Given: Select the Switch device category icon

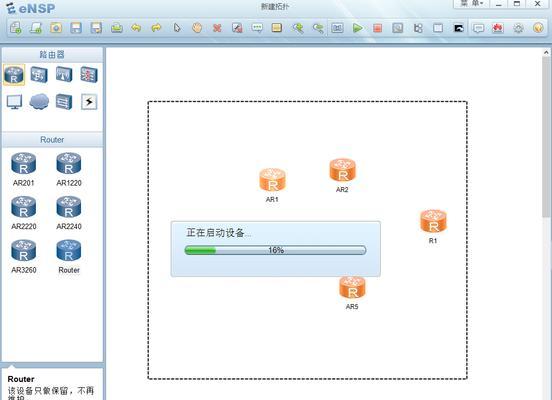Looking at the screenshot, I should [39, 74].
